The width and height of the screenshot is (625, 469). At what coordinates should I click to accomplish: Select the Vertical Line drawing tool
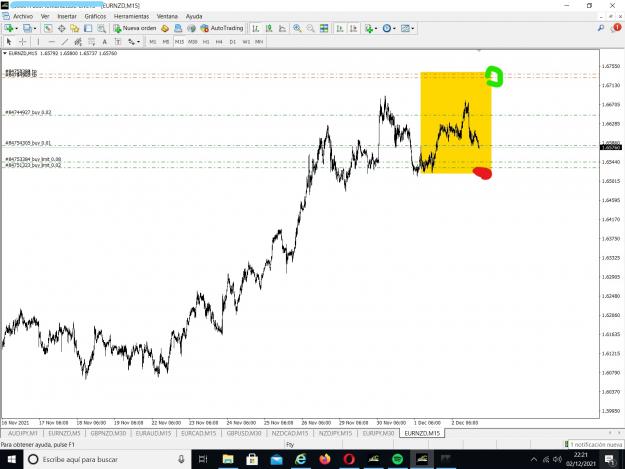coord(38,41)
